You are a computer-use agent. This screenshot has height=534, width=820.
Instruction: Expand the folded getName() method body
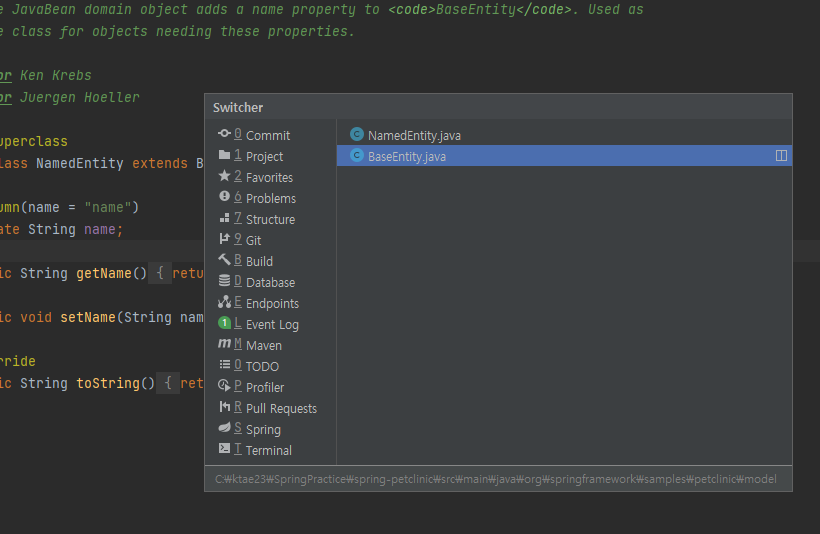click(x=160, y=274)
